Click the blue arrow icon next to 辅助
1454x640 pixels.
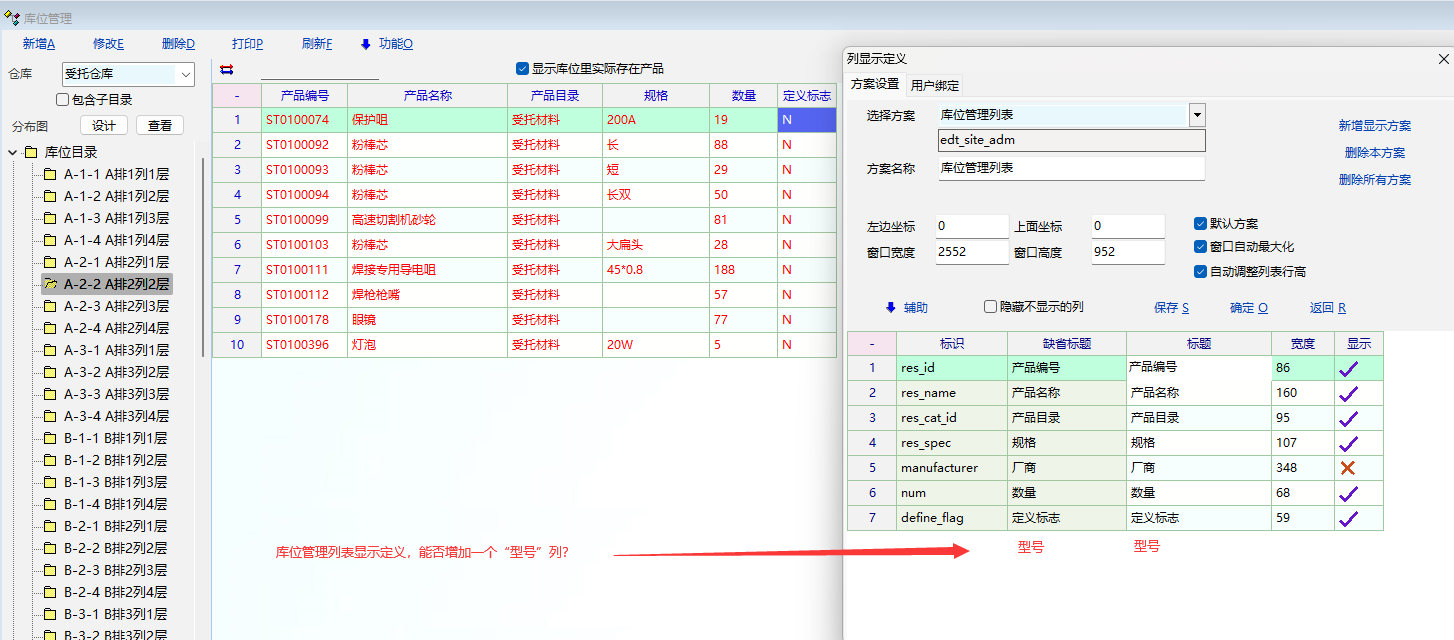click(x=890, y=308)
